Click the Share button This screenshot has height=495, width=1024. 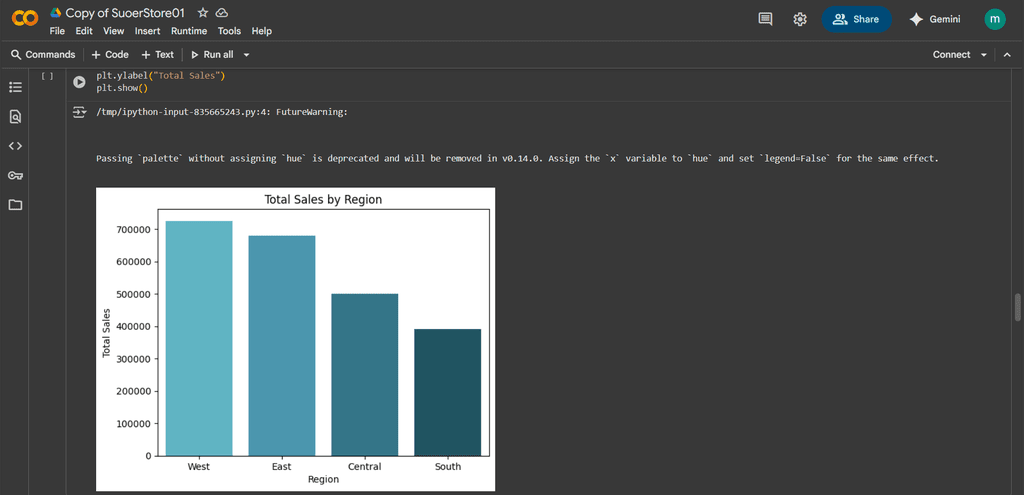point(856,19)
